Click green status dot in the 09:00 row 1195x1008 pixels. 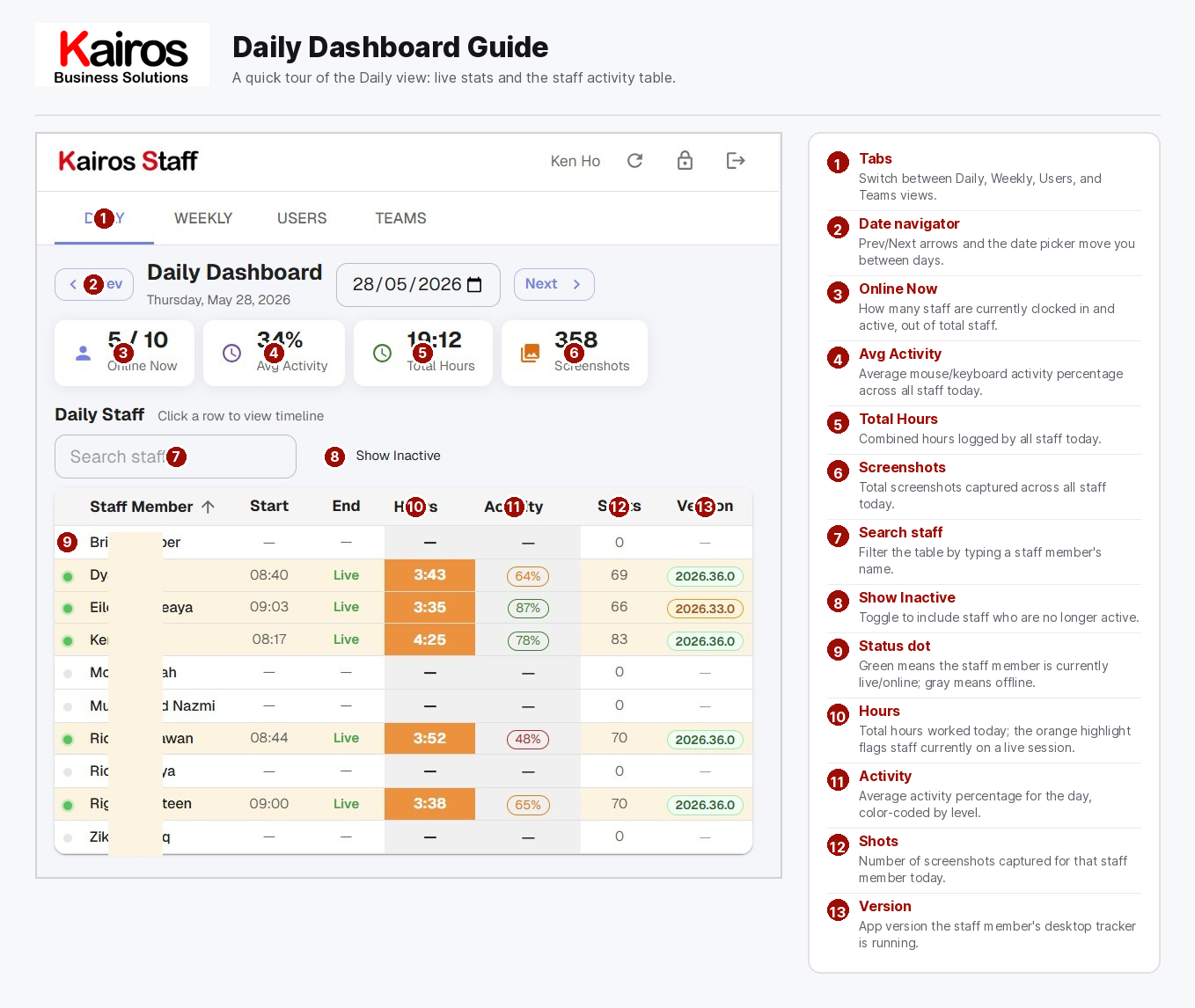(68, 805)
